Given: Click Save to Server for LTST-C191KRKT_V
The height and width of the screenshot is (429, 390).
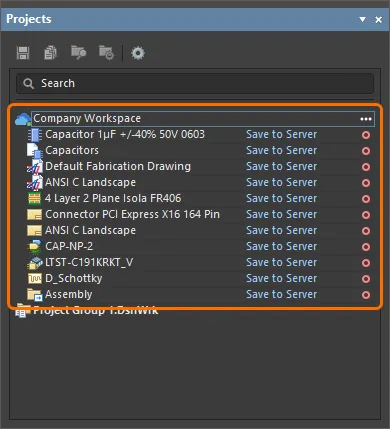Looking at the screenshot, I should coord(281,262).
